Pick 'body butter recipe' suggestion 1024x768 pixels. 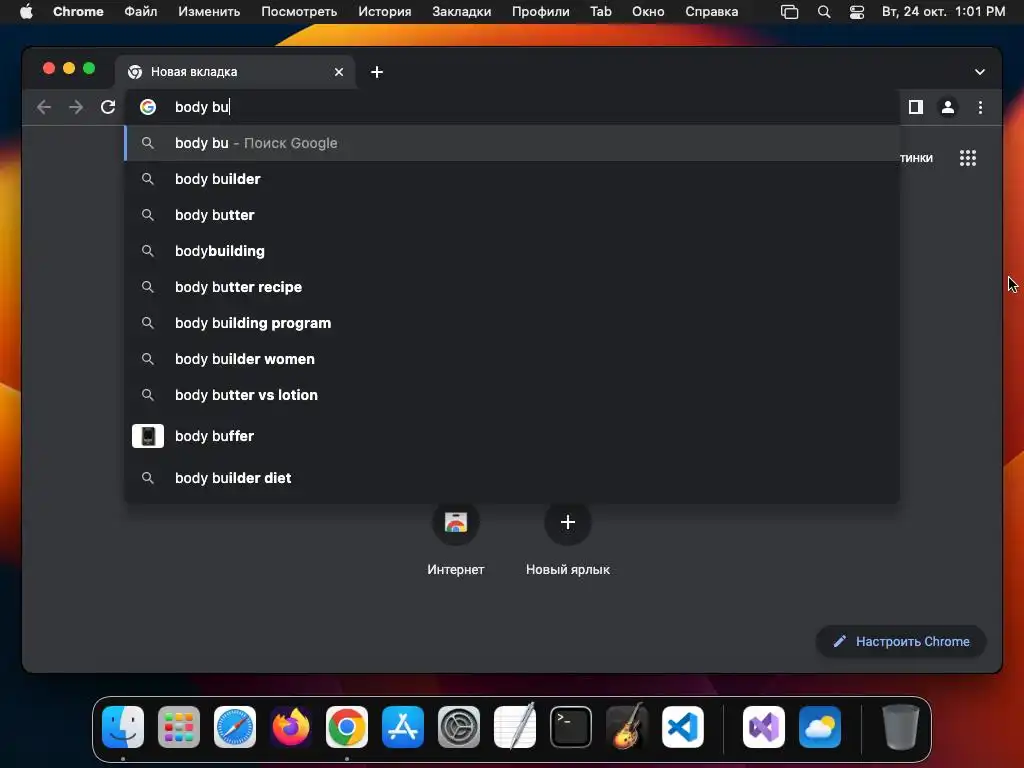click(x=512, y=287)
